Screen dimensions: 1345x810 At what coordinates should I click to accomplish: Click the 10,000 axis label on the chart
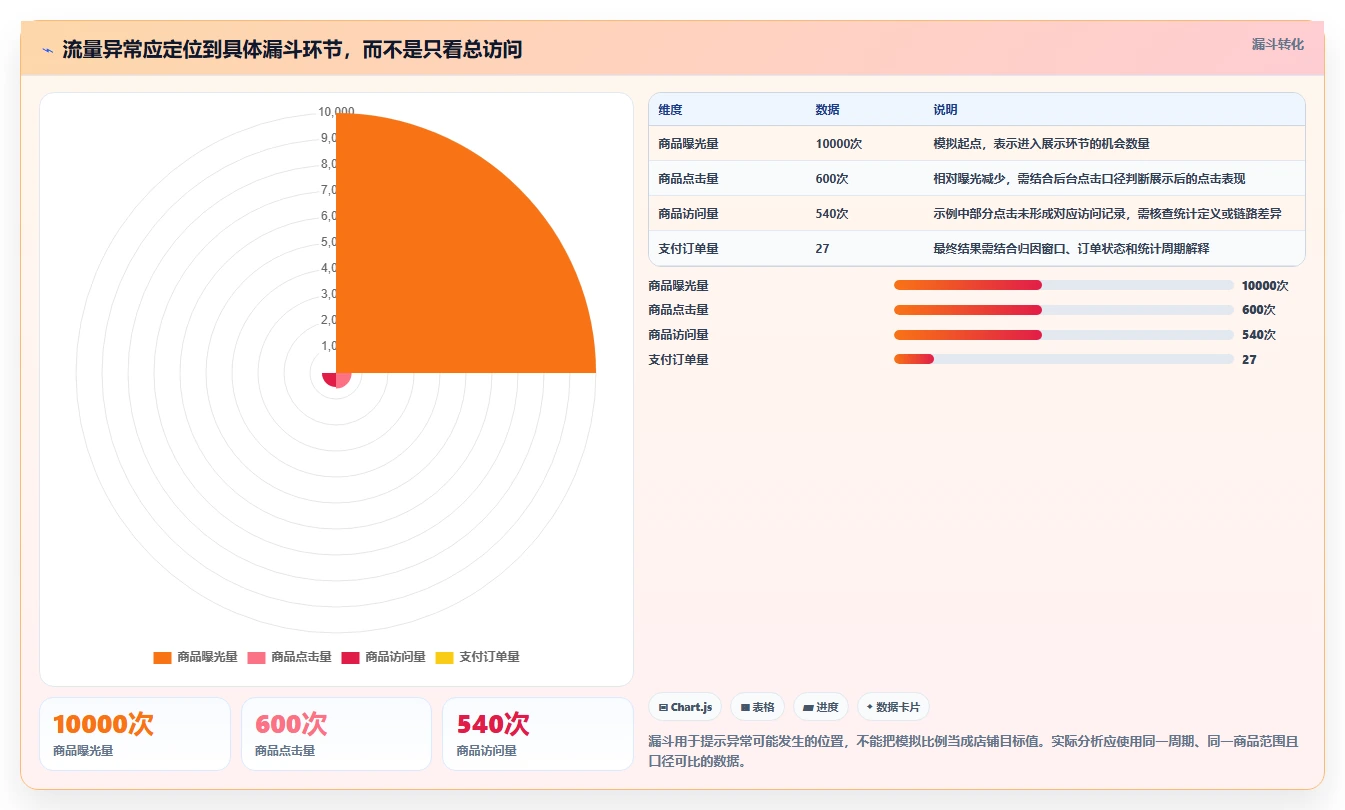tap(336, 112)
